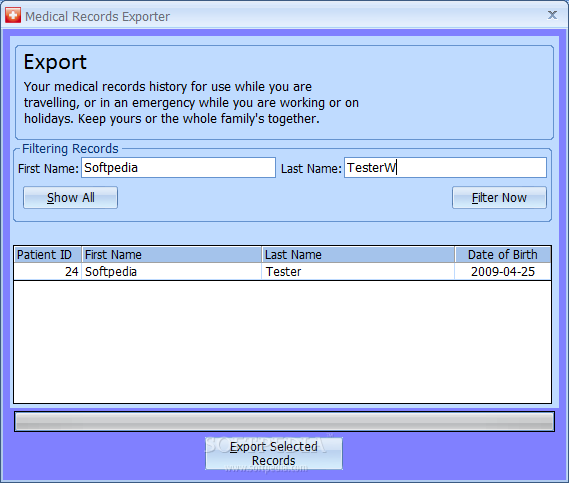Click the Show All button
This screenshot has height=483, width=569.
pyautogui.click(x=70, y=198)
